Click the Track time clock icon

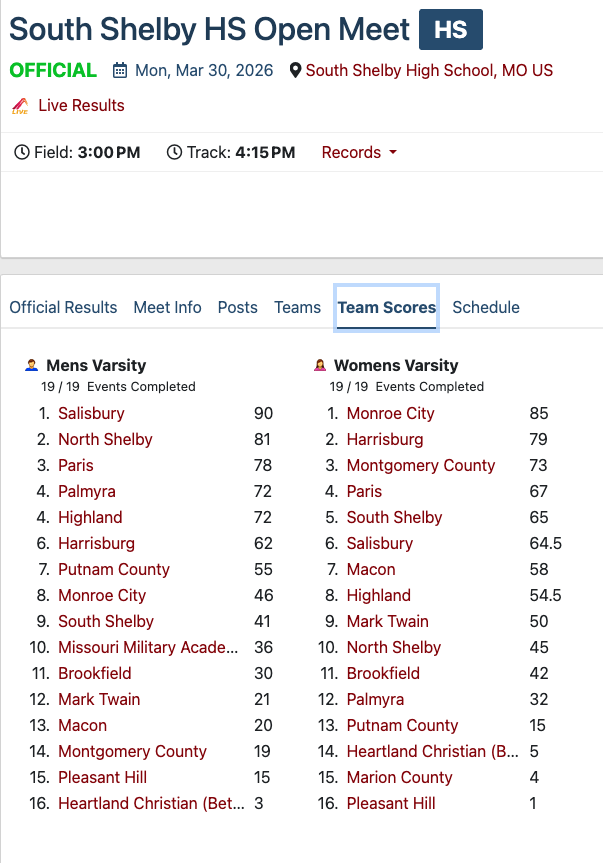tap(175, 153)
